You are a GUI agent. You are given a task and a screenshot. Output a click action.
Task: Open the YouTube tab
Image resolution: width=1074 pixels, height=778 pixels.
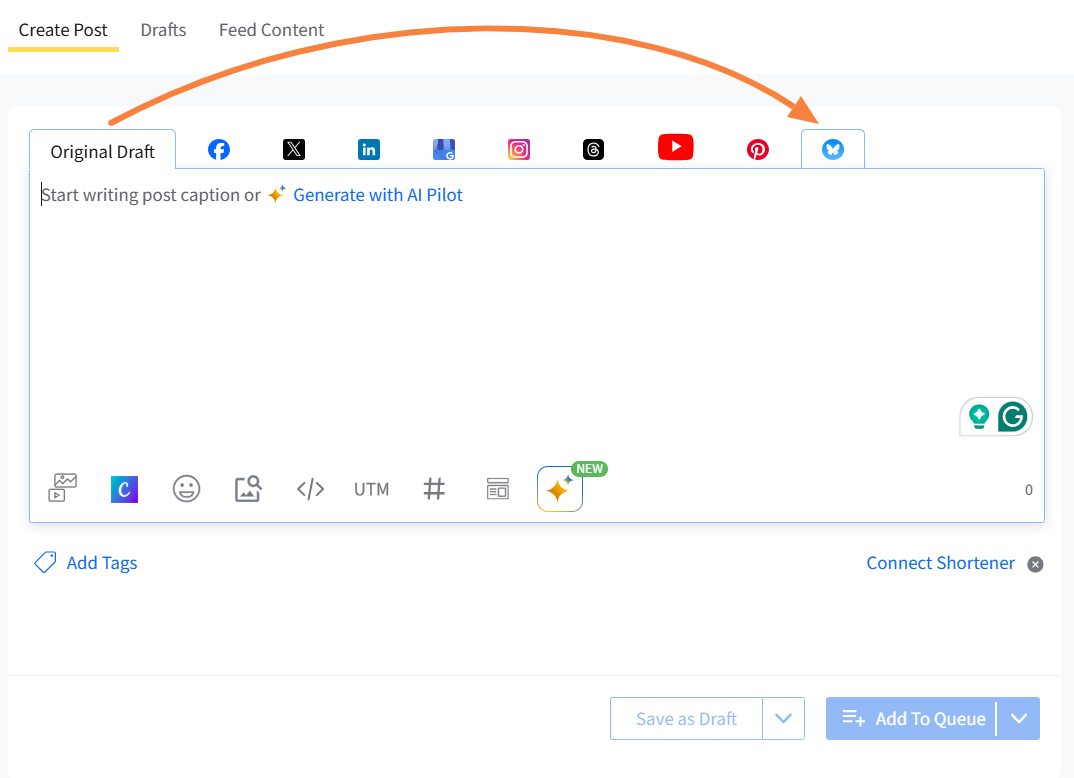pos(676,148)
